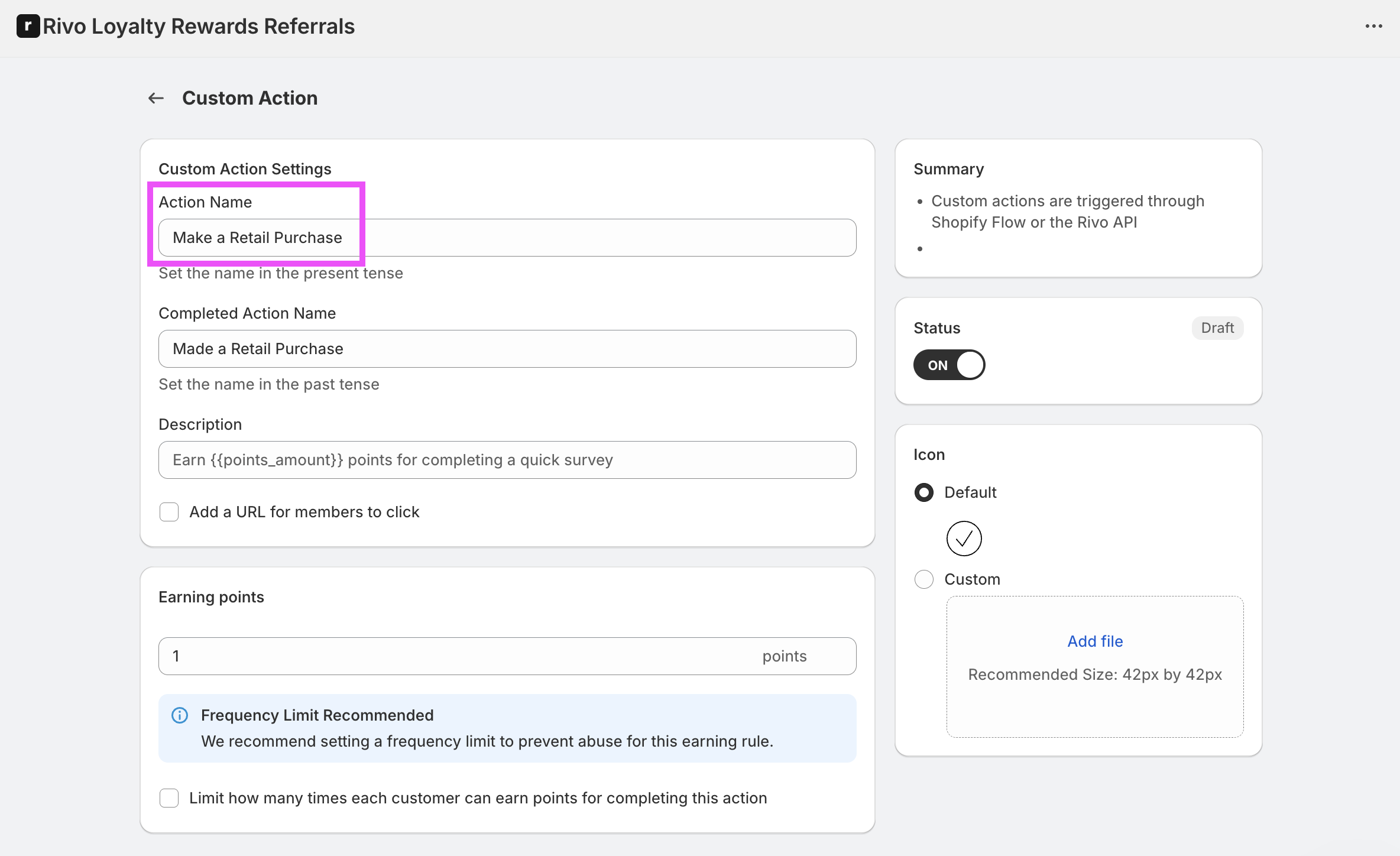Image resolution: width=1400 pixels, height=856 pixels.
Task: Toggle the Status ON switch
Action: 949,365
